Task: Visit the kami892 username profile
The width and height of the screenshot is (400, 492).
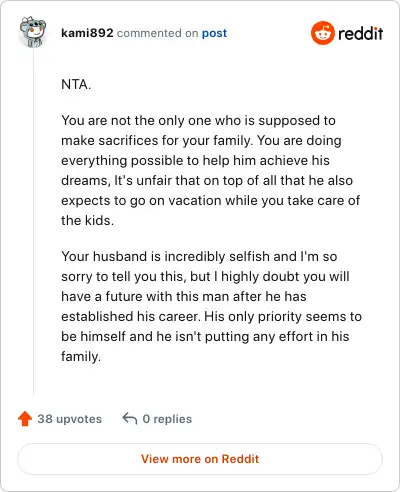Action: point(87,33)
